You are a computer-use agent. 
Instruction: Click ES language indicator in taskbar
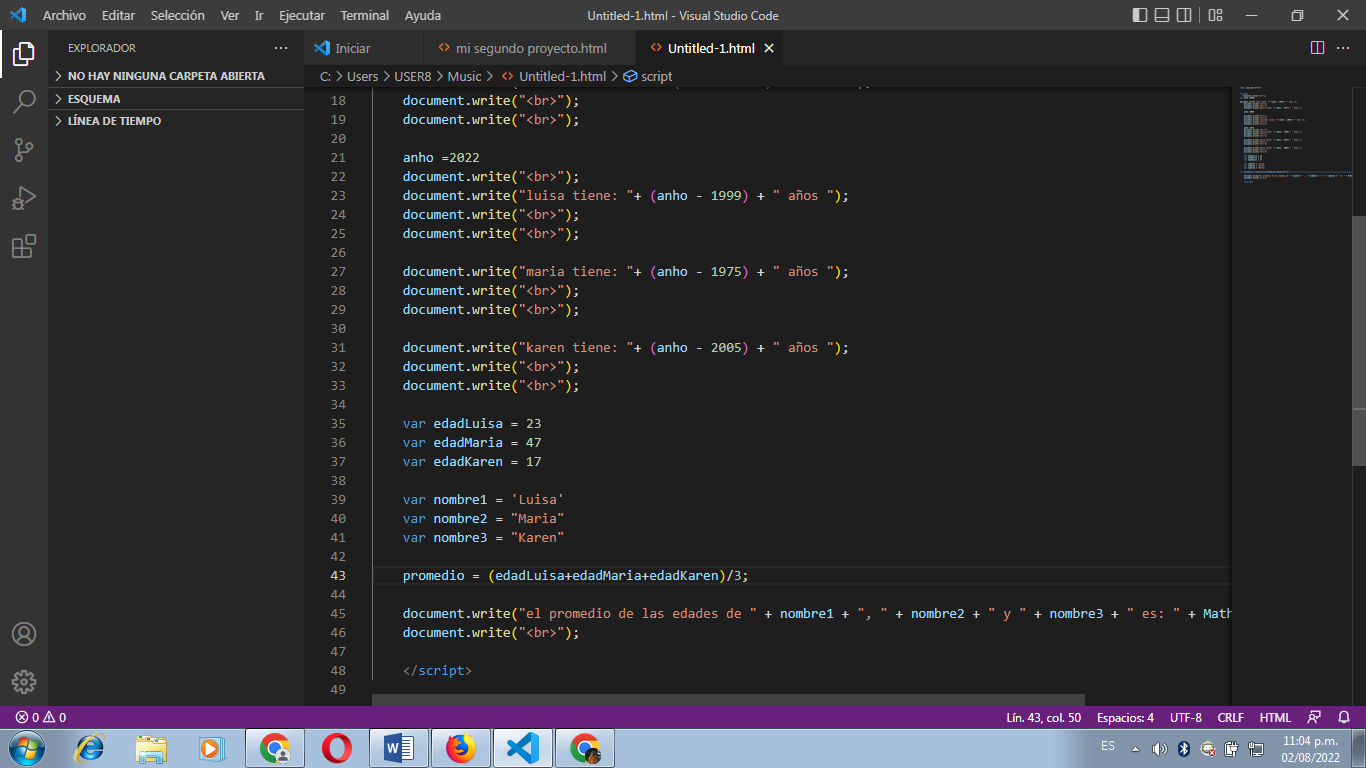(x=1108, y=746)
